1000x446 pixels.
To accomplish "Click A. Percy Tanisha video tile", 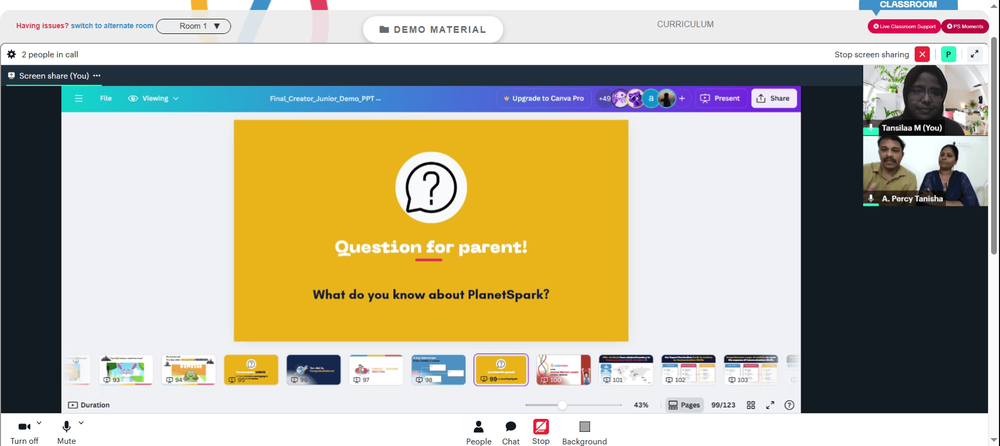I will pyautogui.click(x=925, y=170).
